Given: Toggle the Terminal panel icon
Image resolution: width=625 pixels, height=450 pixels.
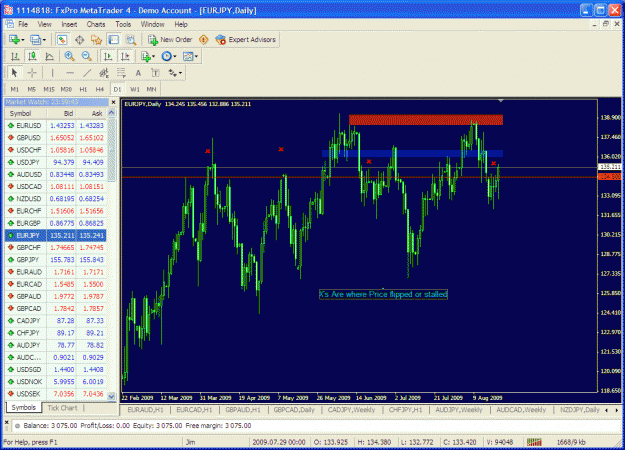Looking at the screenshot, I should click(114, 39).
